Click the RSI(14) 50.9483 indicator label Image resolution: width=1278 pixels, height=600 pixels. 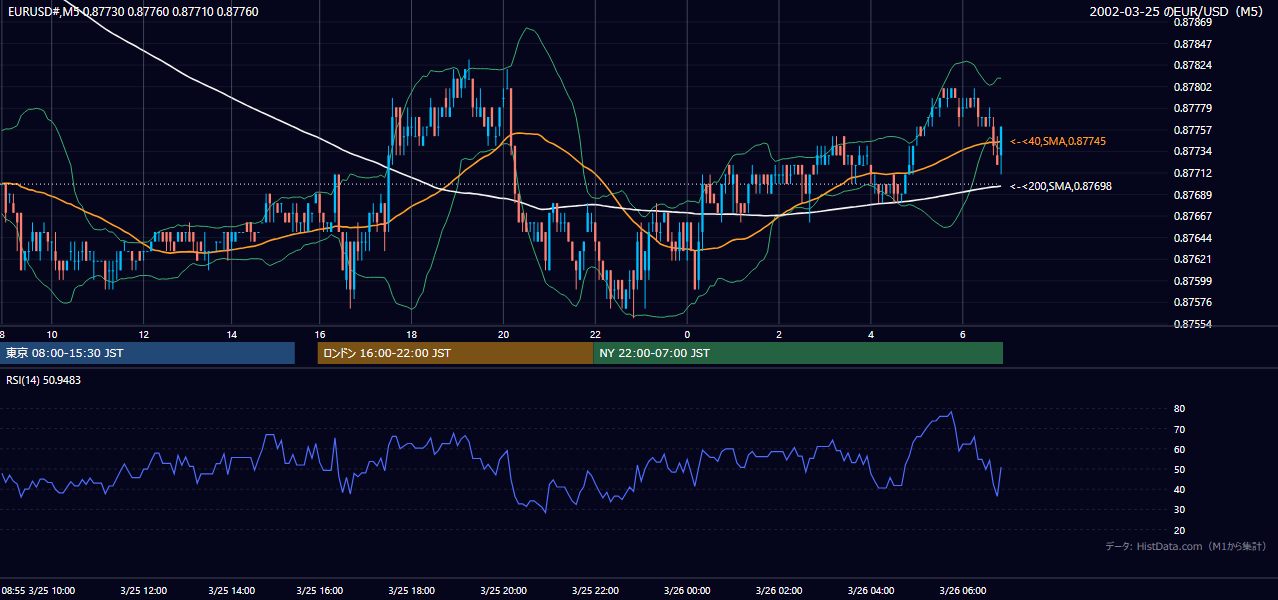[x=43, y=380]
